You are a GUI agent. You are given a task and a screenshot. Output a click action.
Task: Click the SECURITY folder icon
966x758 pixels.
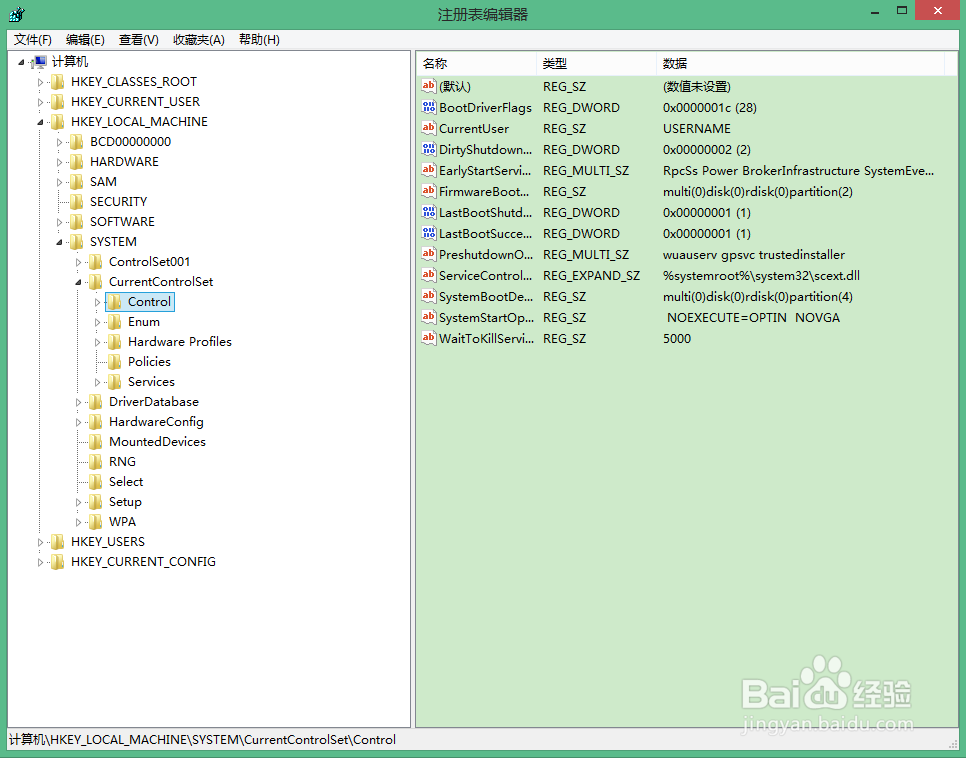point(76,202)
